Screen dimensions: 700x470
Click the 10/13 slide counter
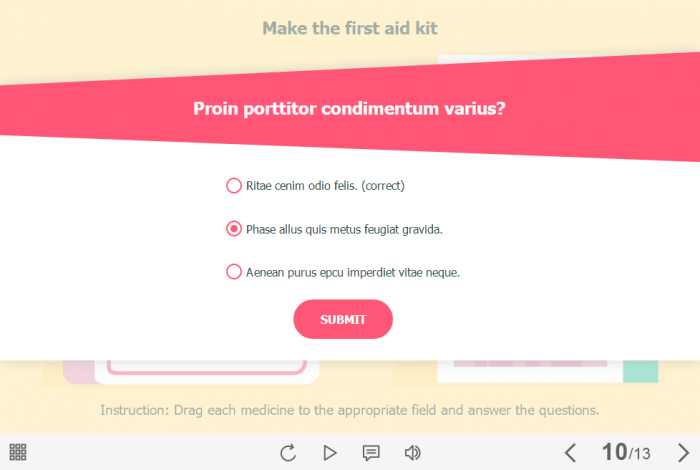[626, 453]
